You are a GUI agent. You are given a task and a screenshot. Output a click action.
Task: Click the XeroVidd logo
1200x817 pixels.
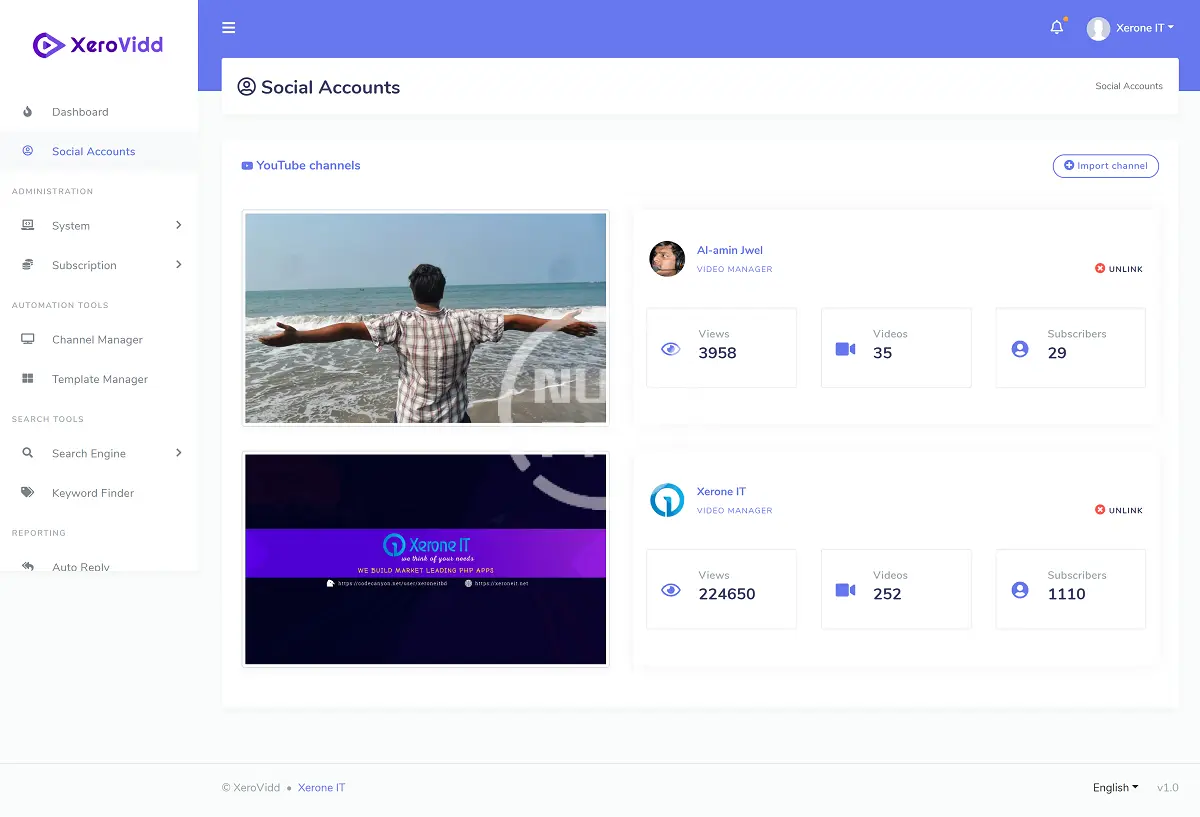pos(98,45)
